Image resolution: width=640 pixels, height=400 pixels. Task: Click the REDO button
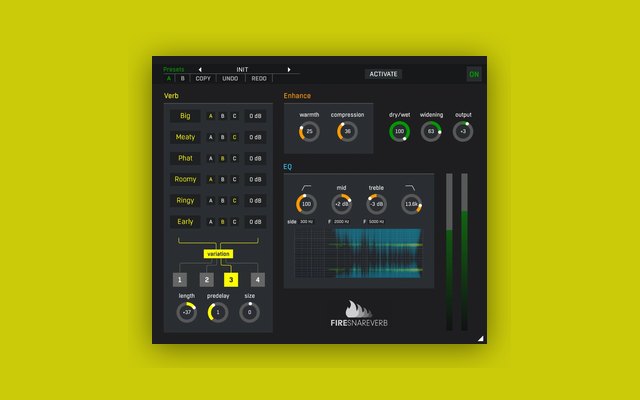[x=259, y=78]
